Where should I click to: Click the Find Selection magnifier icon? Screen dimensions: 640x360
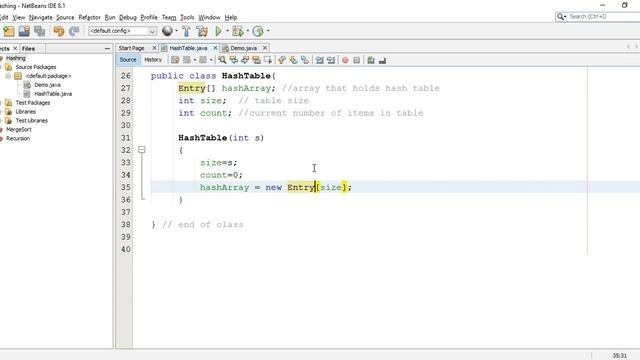222,60
